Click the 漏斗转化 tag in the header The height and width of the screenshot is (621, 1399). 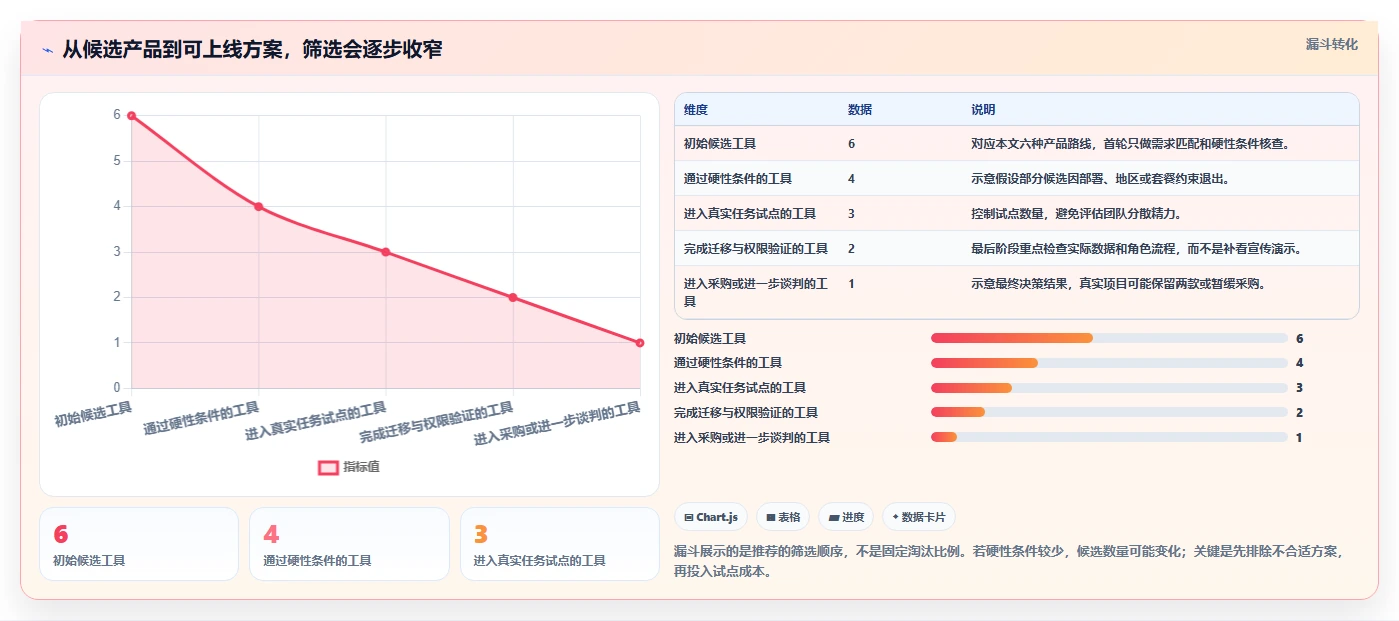click(x=1331, y=44)
